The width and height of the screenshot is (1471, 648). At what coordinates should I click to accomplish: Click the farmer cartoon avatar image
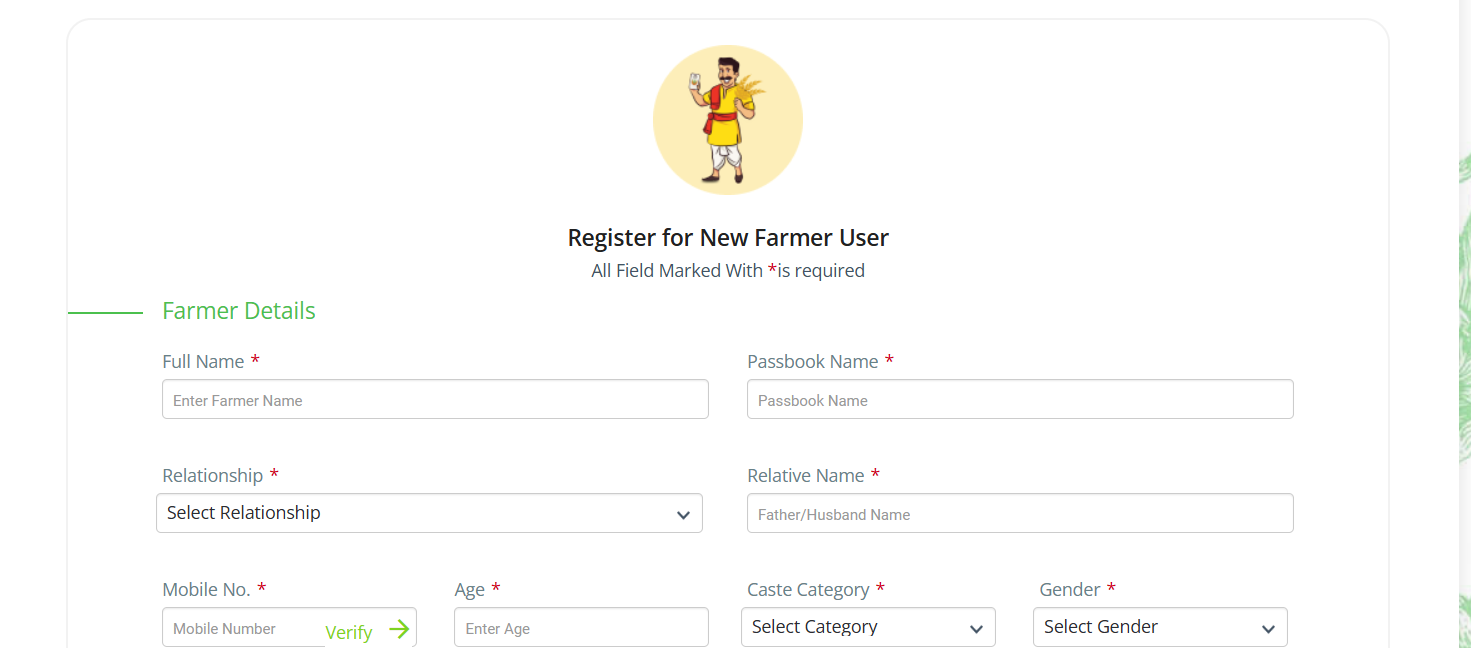pyautogui.click(x=728, y=120)
